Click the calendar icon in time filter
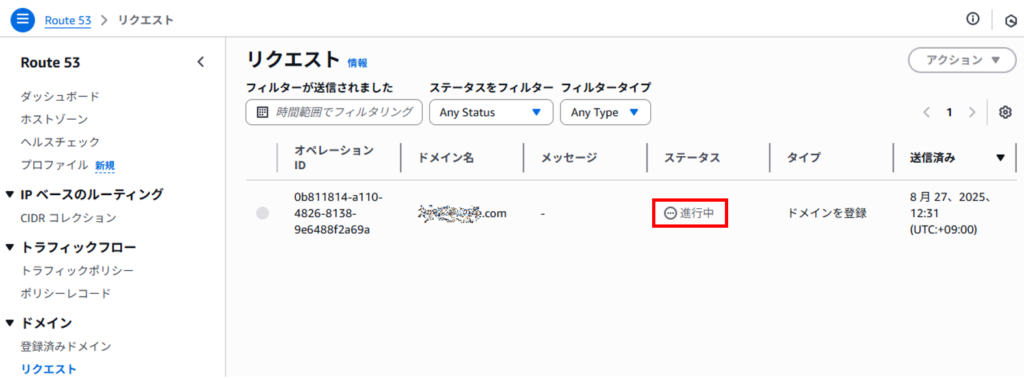 [x=263, y=112]
